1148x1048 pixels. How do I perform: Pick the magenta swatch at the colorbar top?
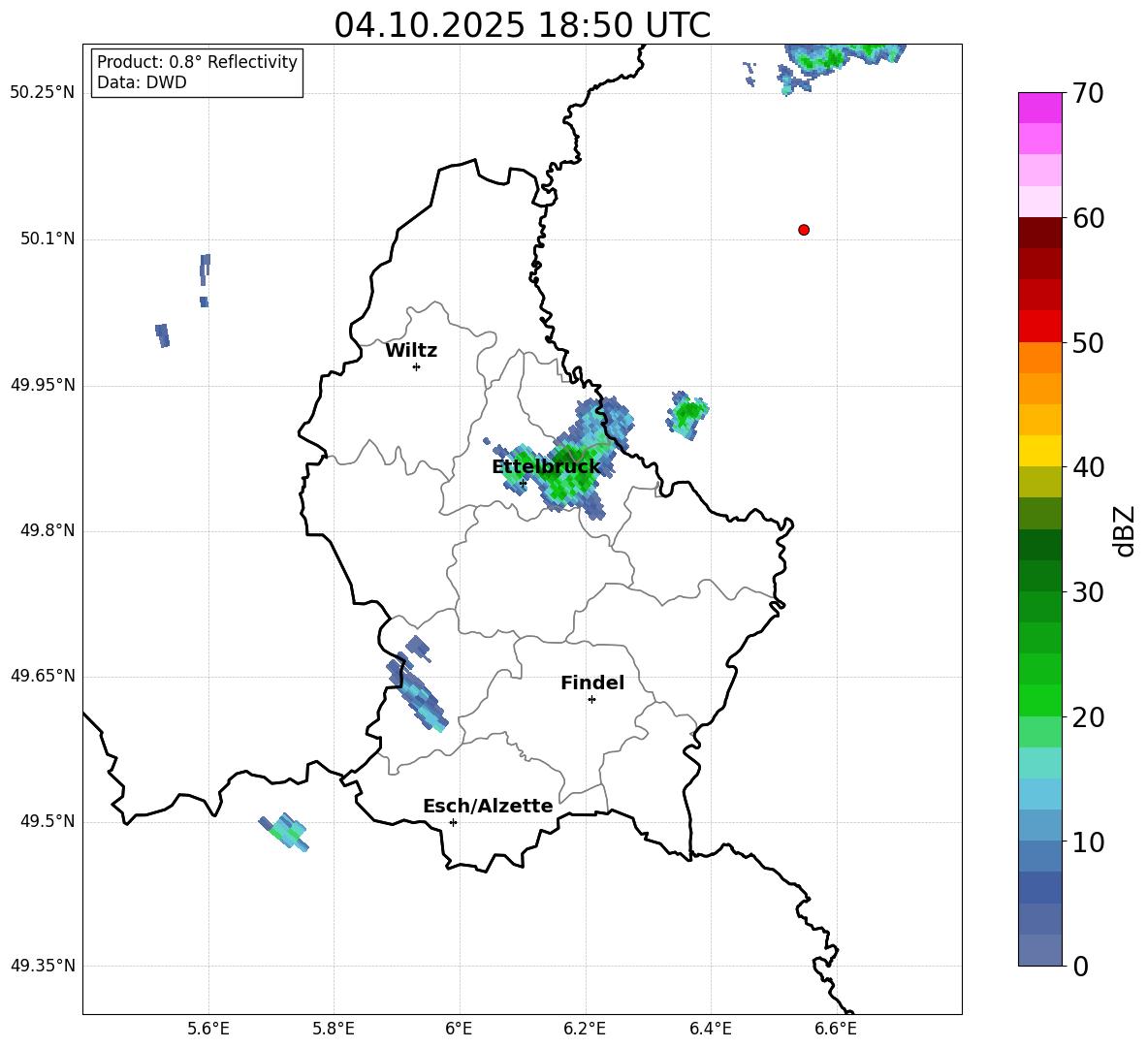[1039, 108]
